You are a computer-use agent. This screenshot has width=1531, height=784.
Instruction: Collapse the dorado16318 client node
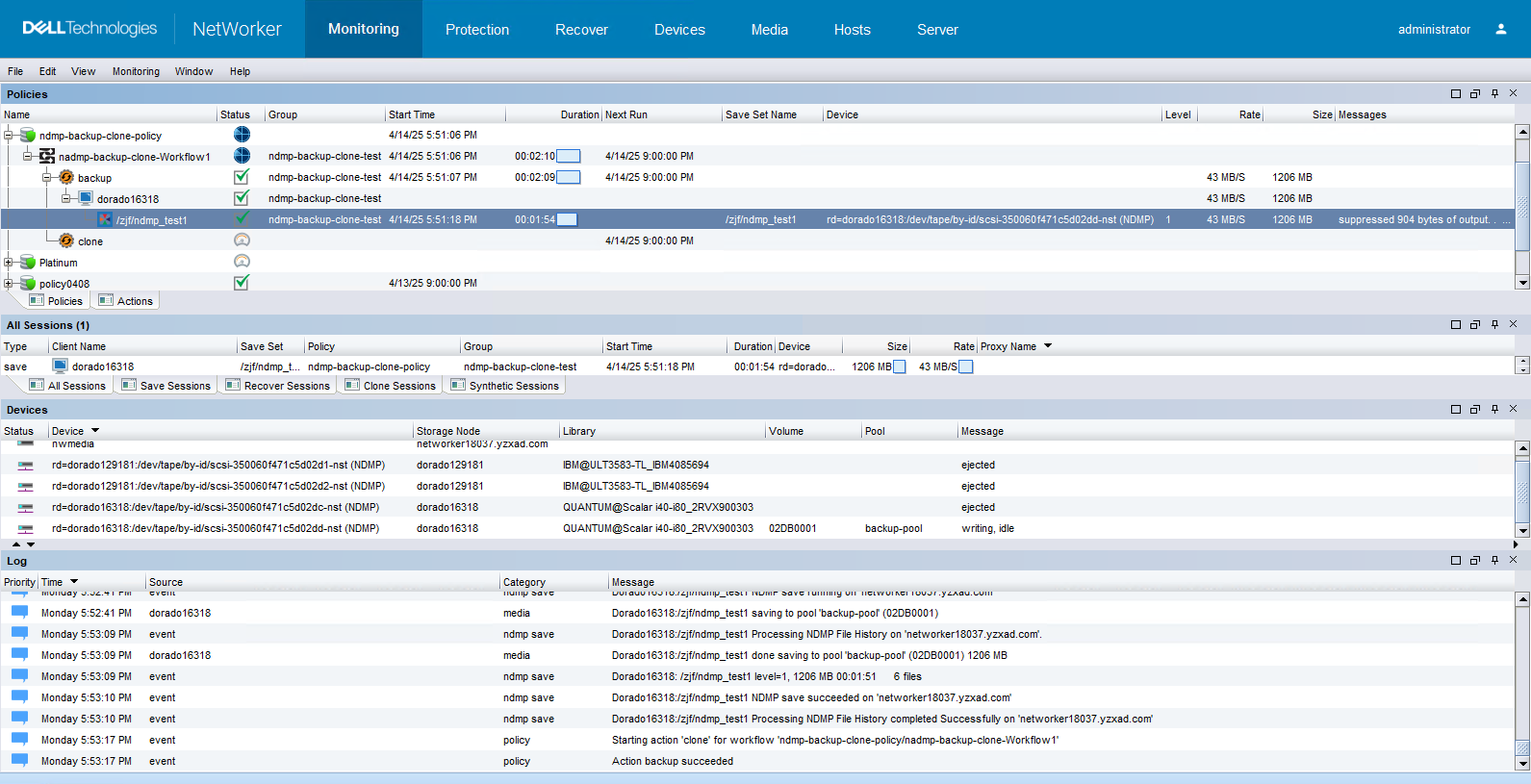(x=66, y=198)
